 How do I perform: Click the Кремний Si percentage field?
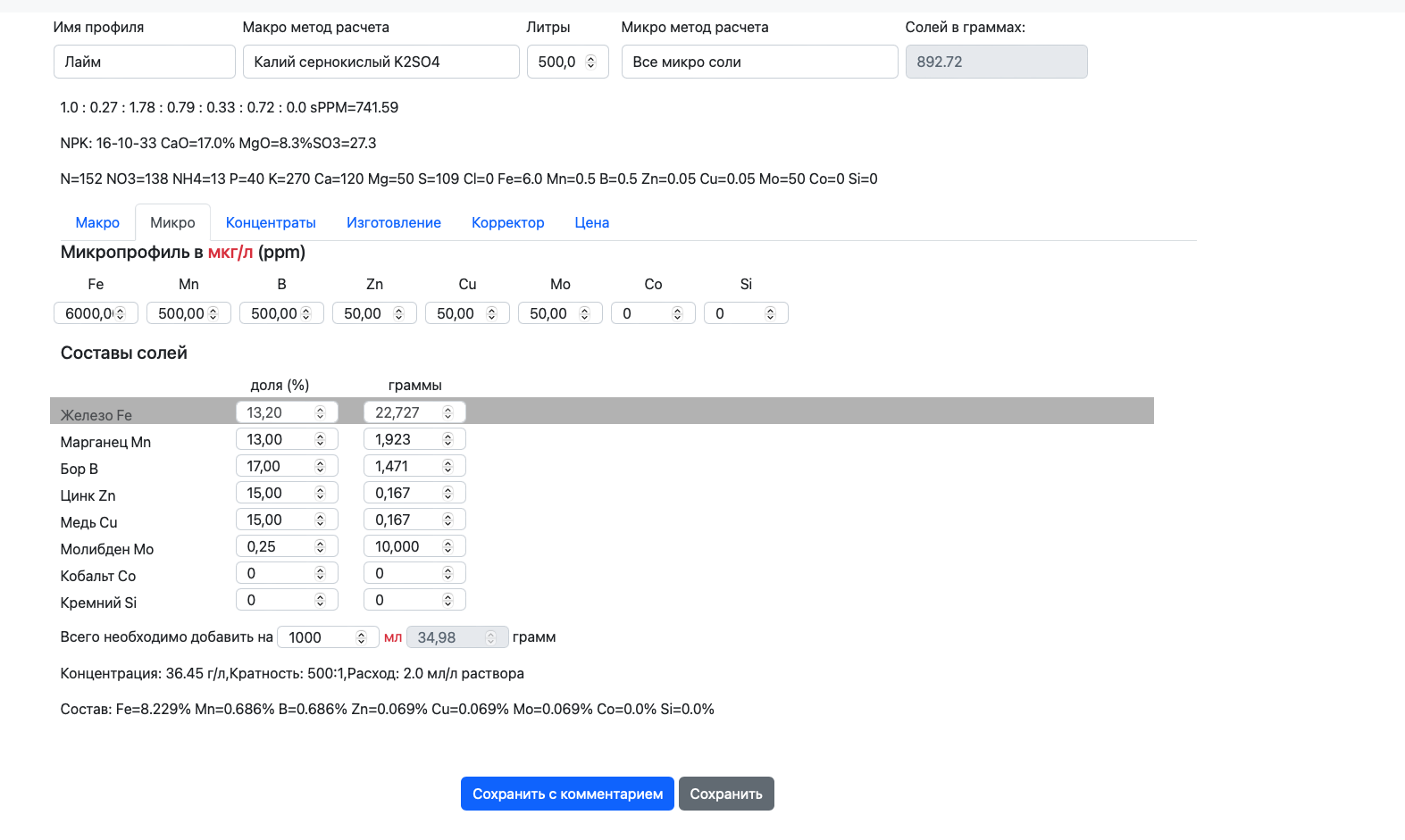[x=277, y=600]
